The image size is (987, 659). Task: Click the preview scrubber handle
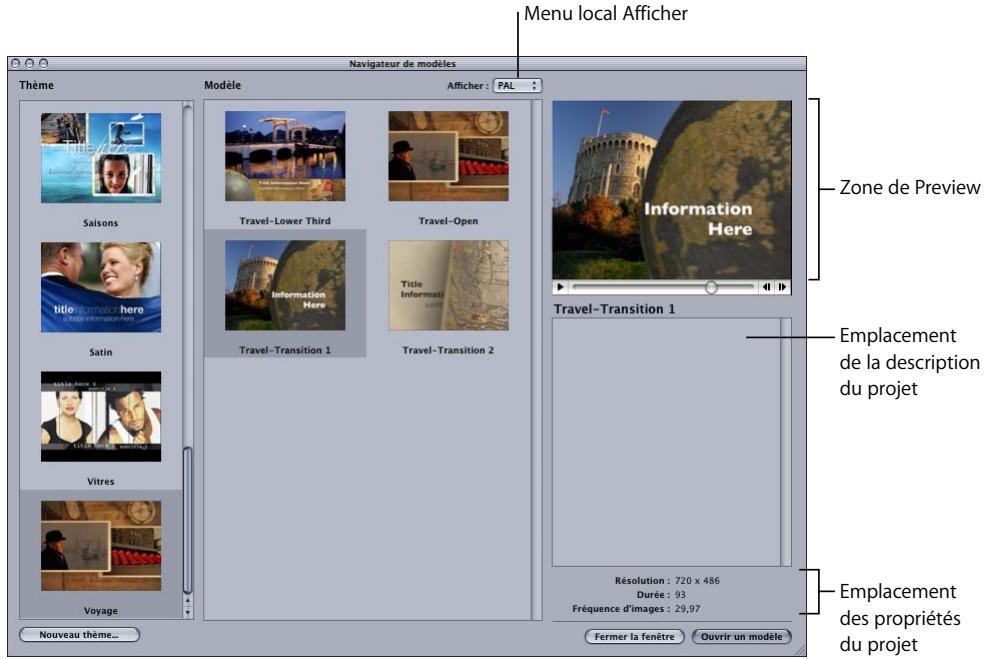click(x=711, y=287)
